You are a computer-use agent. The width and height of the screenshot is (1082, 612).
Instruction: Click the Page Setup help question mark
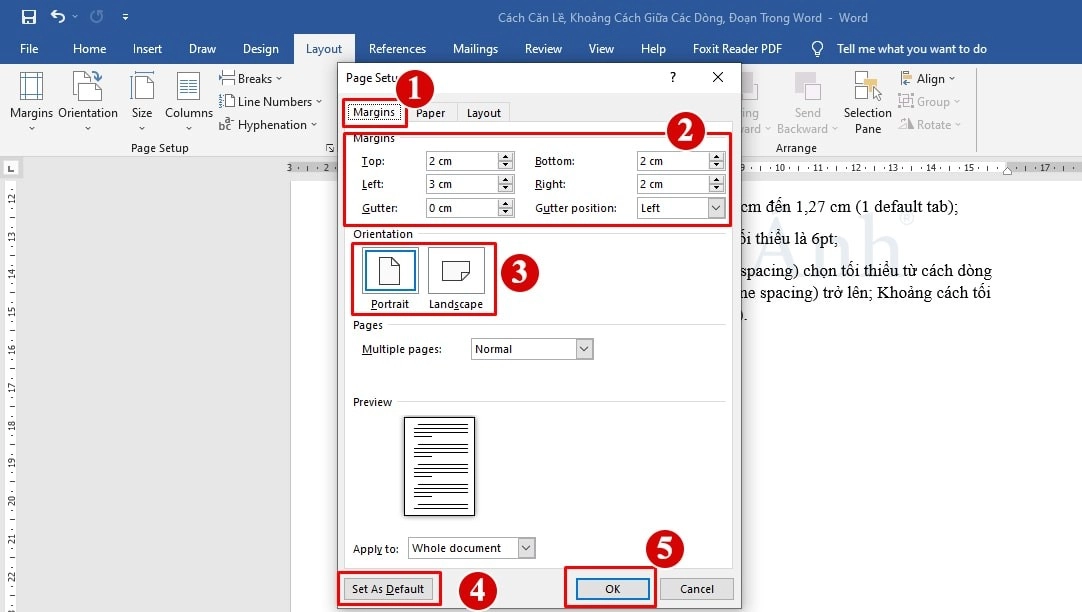tap(673, 77)
